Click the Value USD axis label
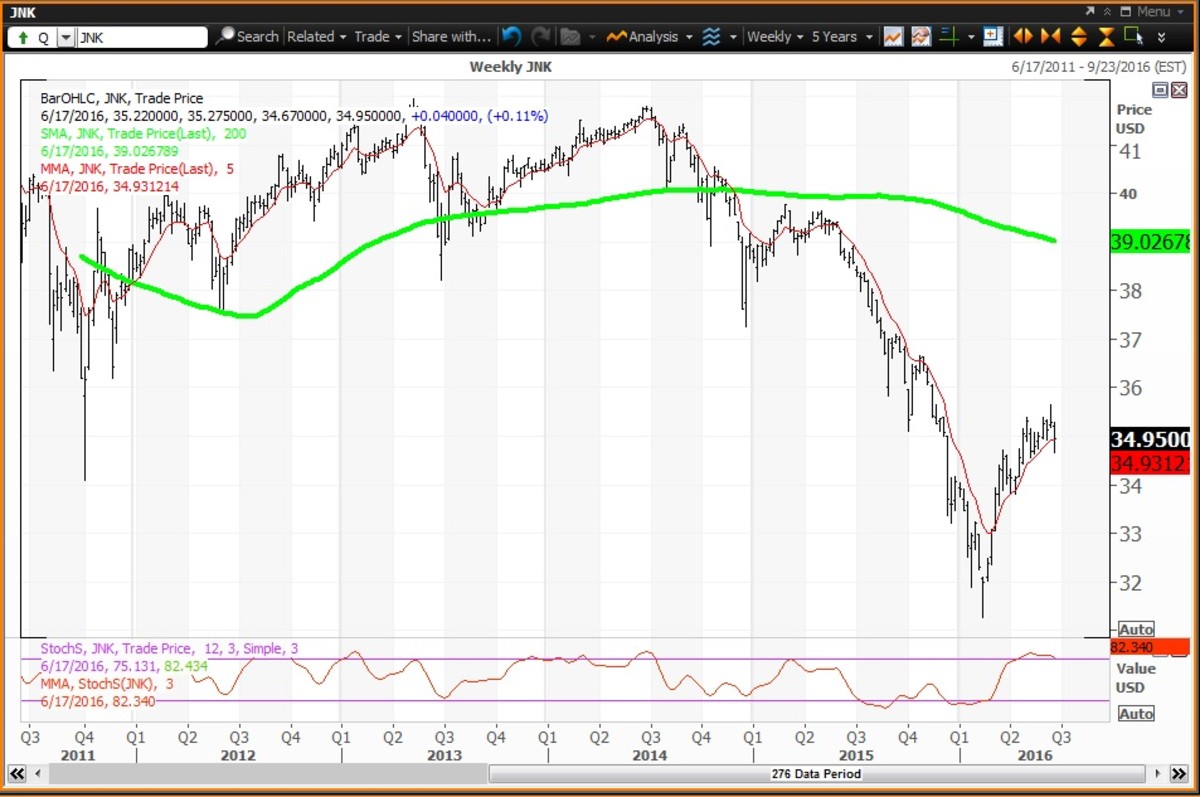The width and height of the screenshot is (1200, 797). pyautogui.click(x=1135, y=678)
